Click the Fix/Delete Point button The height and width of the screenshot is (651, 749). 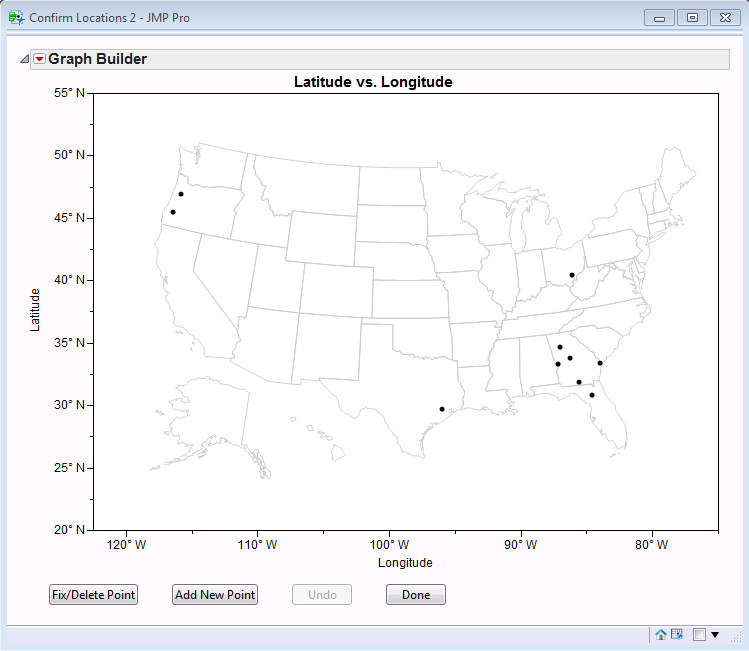(94, 595)
